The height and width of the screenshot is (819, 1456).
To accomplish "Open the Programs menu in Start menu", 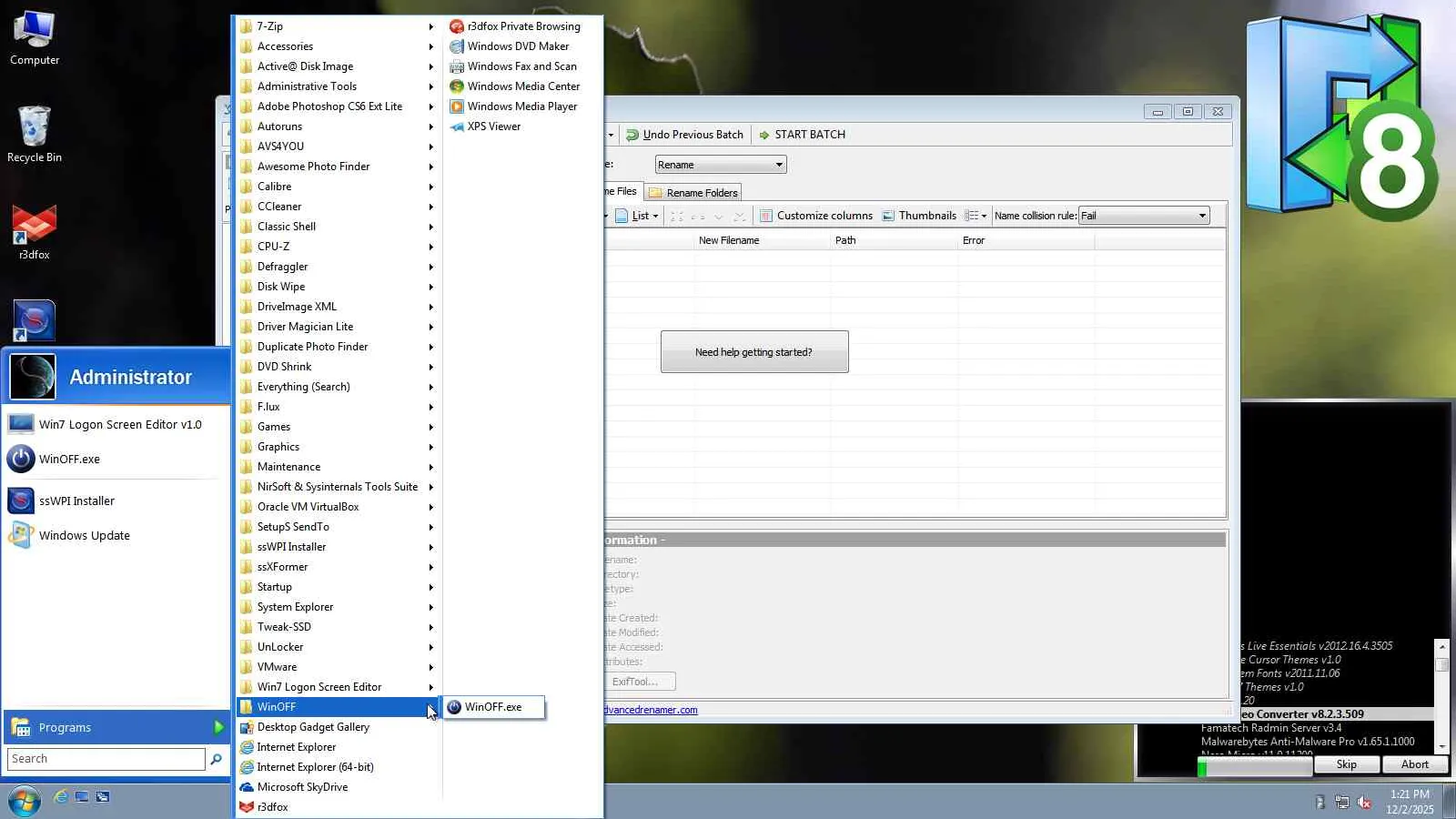I will pyautogui.click(x=116, y=727).
